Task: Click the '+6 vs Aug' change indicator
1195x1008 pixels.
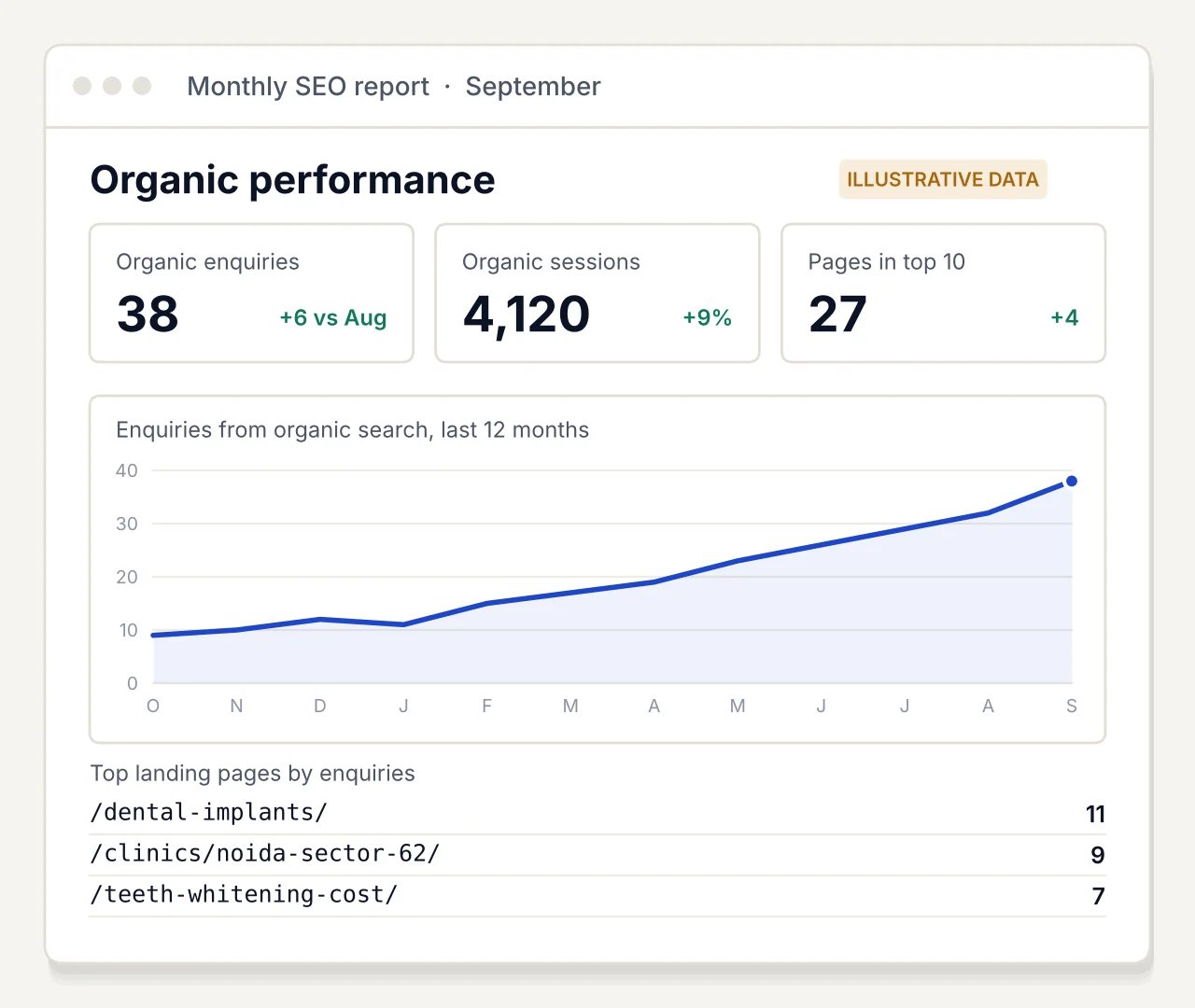Action: click(x=333, y=317)
